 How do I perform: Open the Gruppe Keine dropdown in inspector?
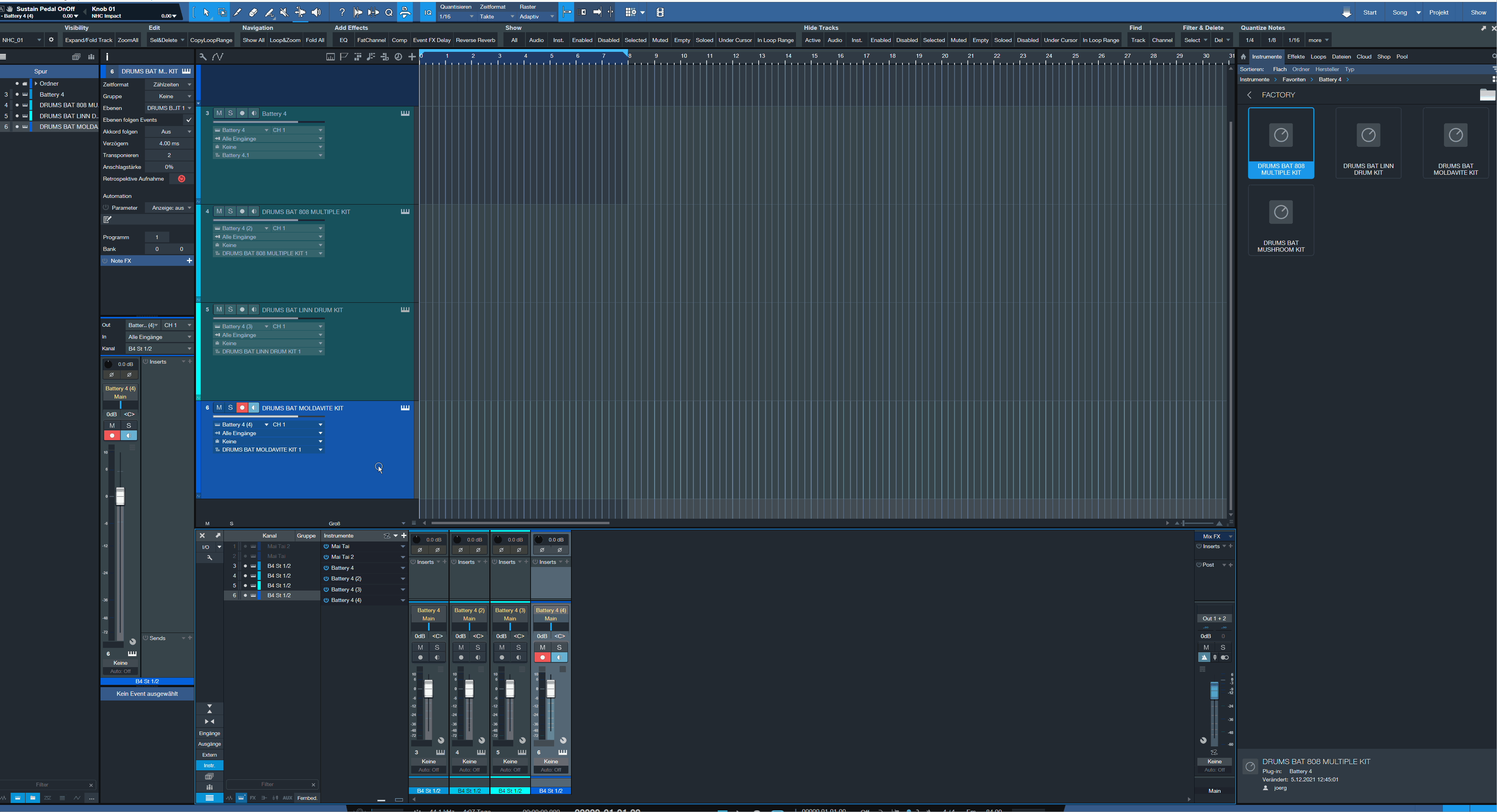[168, 97]
